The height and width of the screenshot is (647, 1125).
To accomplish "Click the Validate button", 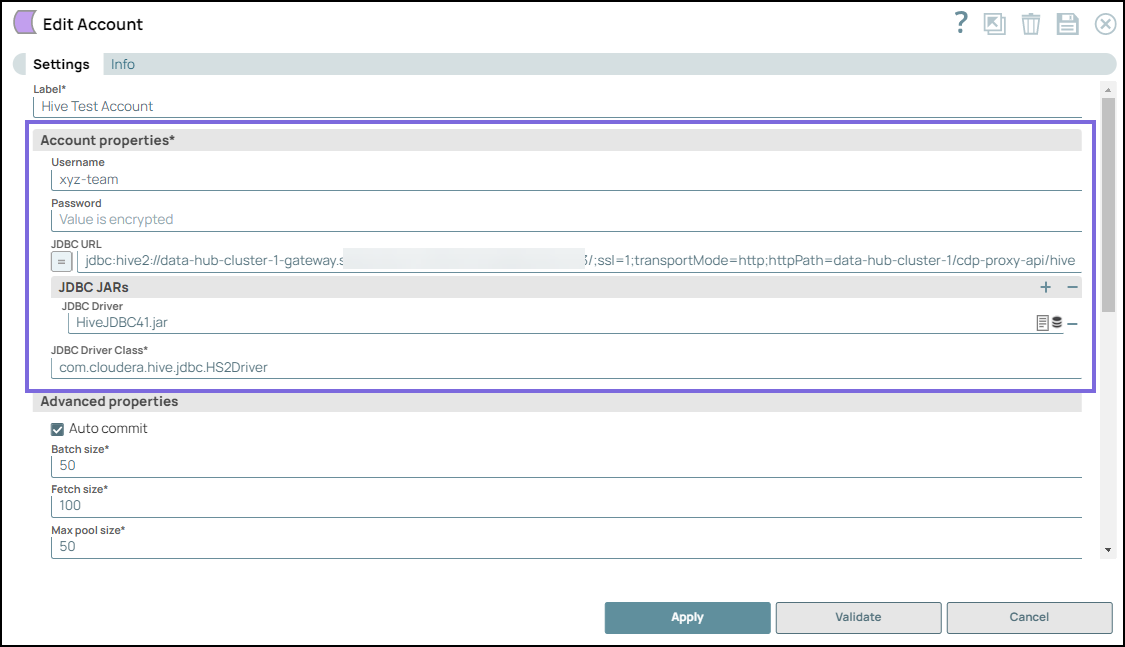I will [x=858, y=618].
